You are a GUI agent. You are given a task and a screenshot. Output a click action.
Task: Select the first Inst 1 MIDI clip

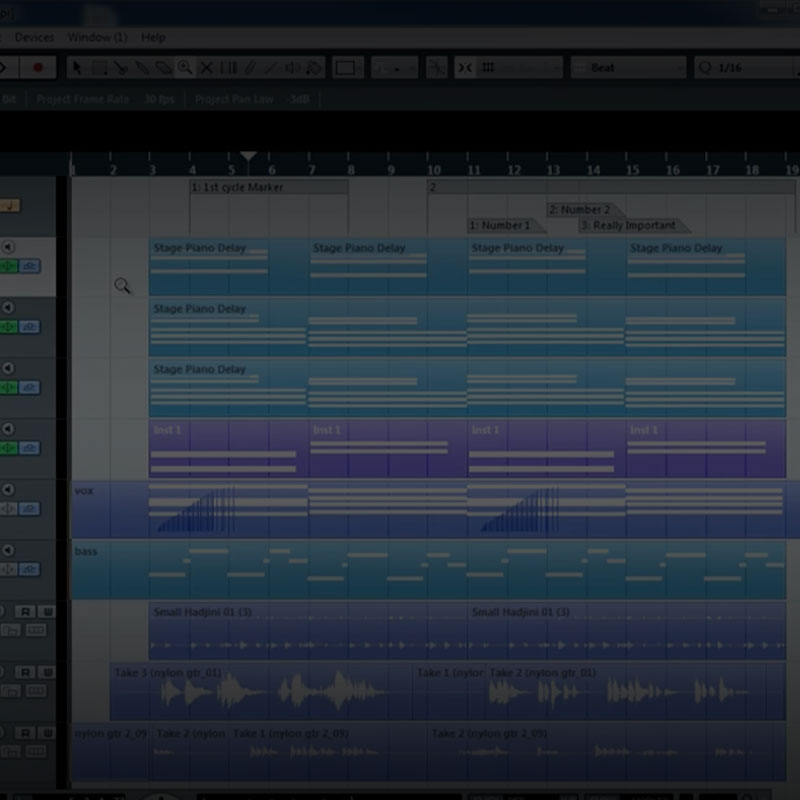coord(229,449)
